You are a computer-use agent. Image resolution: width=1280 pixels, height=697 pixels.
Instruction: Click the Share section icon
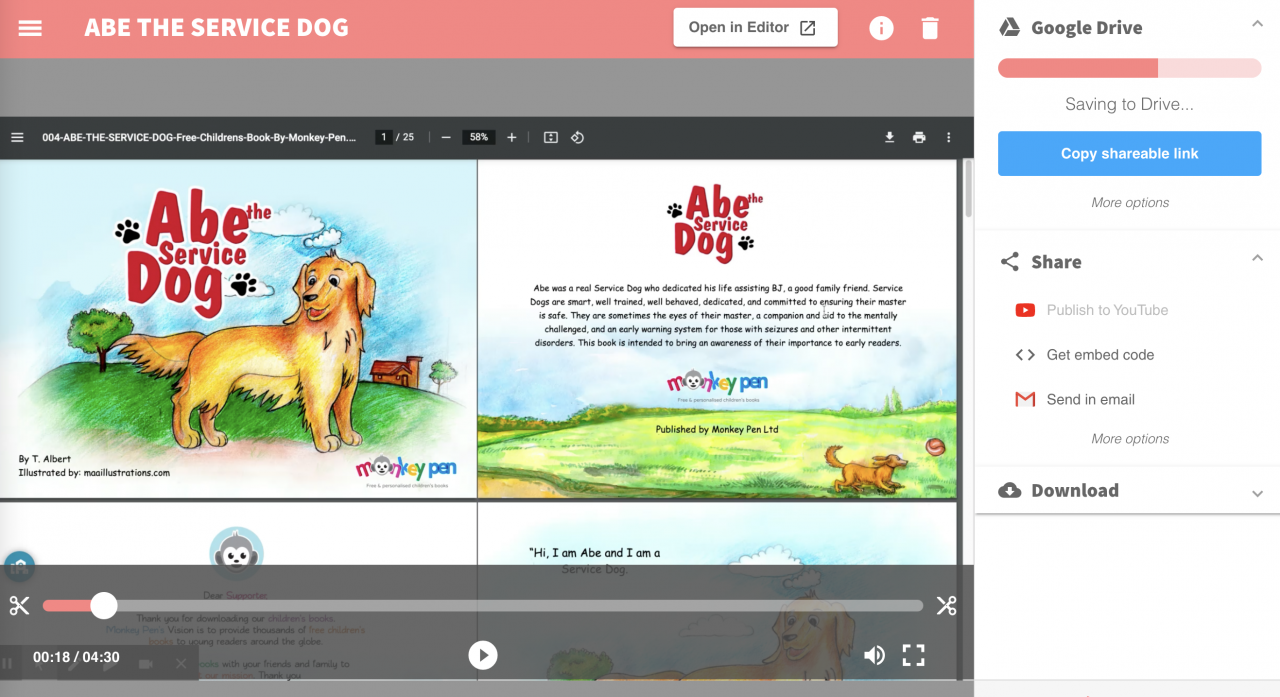coord(1010,262)
